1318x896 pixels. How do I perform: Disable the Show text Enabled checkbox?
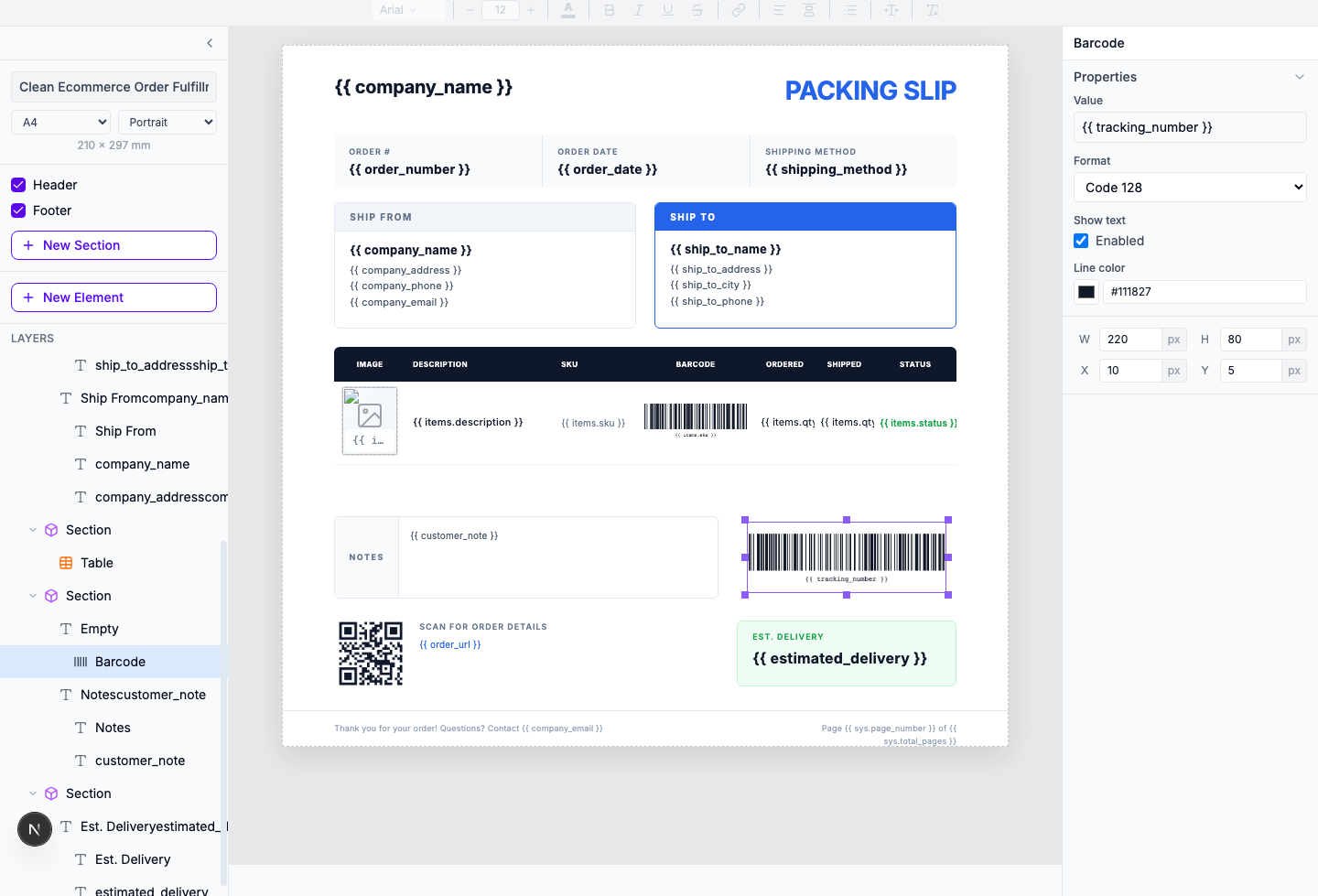click(x=1081, y=241)
